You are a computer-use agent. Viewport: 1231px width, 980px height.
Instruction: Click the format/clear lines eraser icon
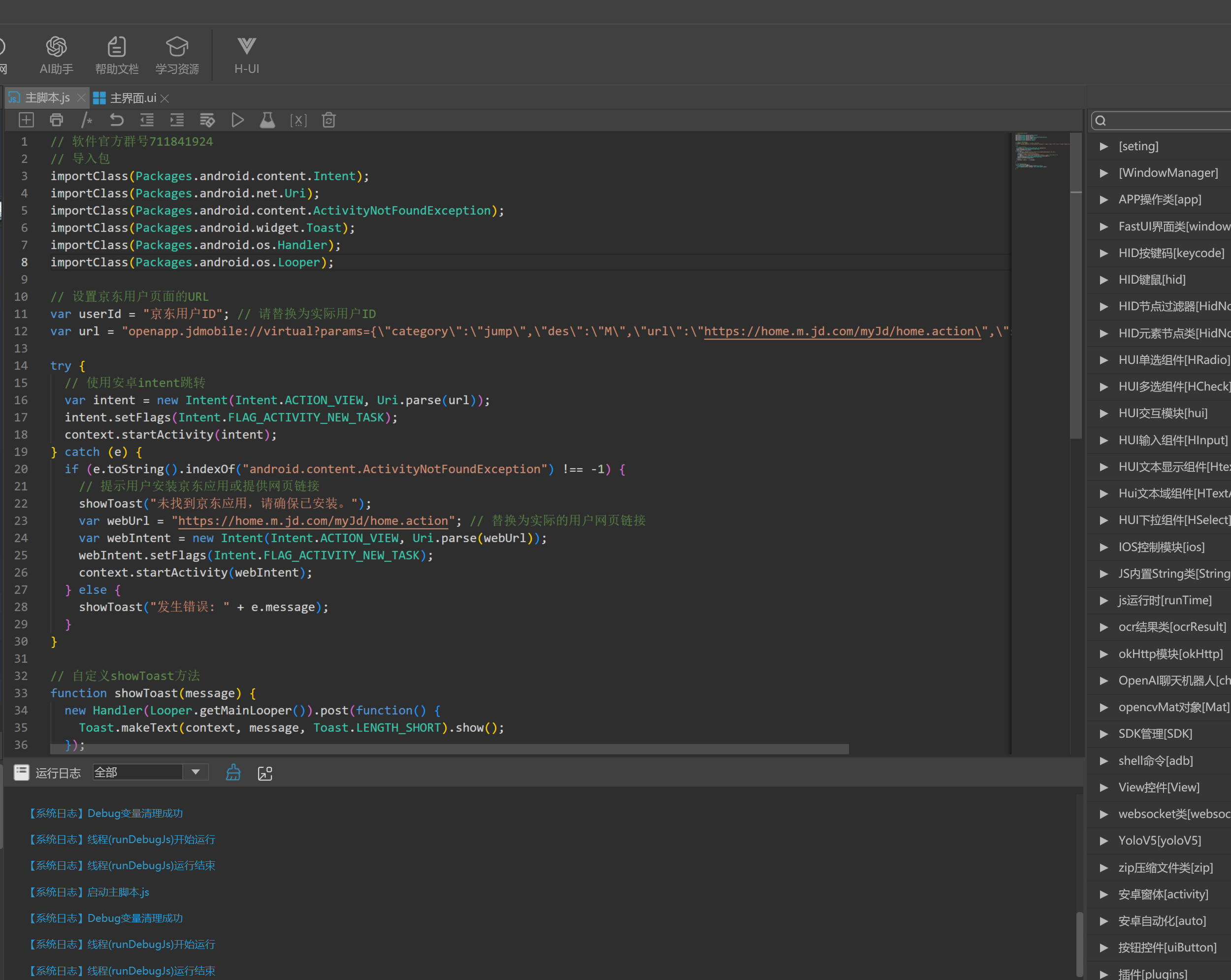coord(207,120)
